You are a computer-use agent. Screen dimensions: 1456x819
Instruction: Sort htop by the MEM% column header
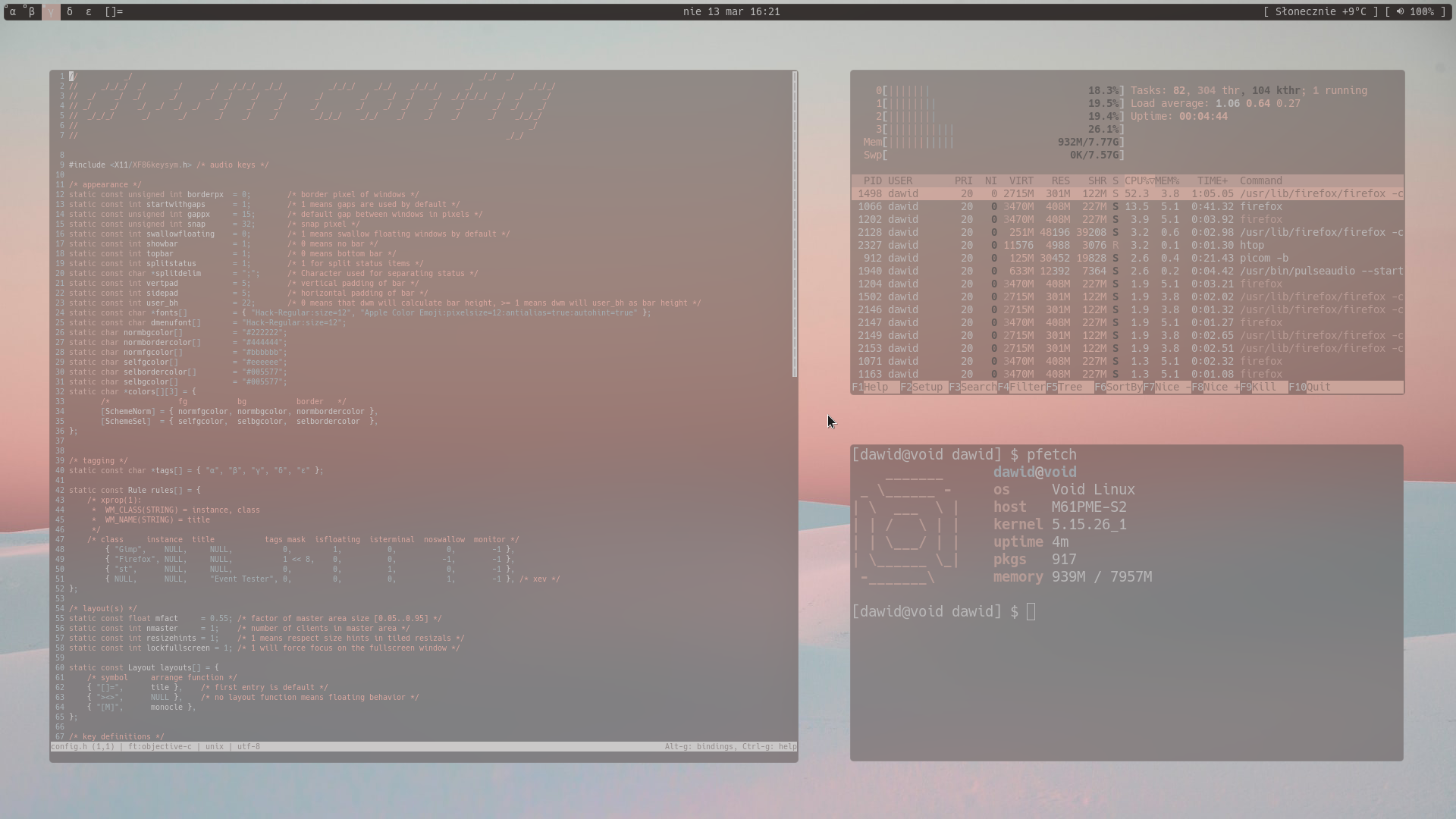click(1167, 180)
